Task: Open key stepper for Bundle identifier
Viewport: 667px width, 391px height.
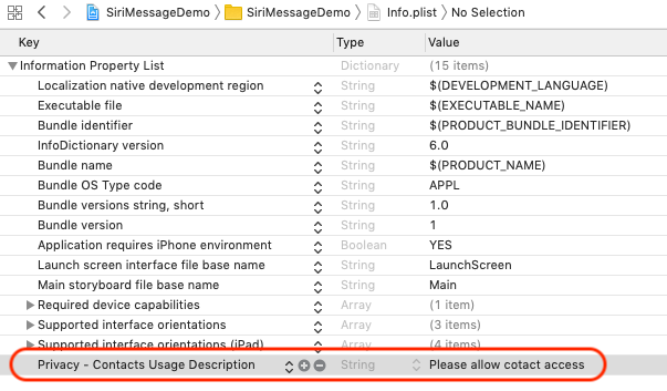Action: (x=318, y=128)
